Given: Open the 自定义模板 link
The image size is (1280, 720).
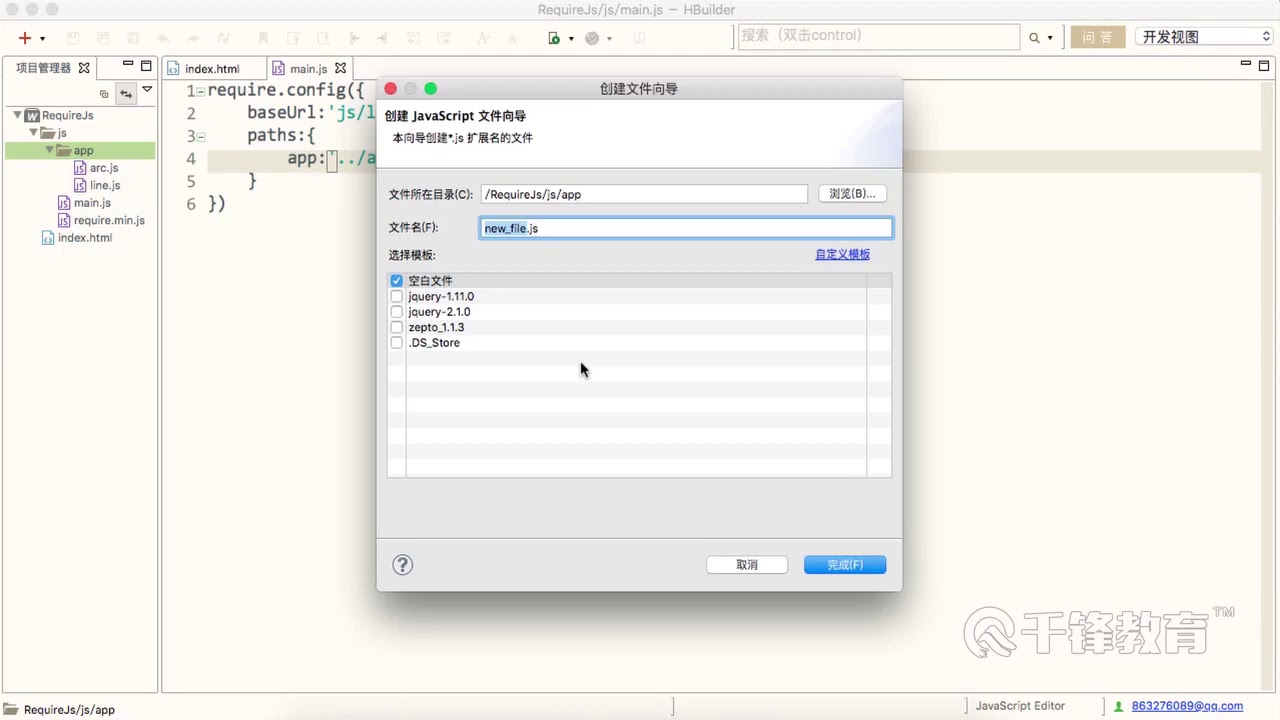Looking at the screenshot, I should coord(842,254).
